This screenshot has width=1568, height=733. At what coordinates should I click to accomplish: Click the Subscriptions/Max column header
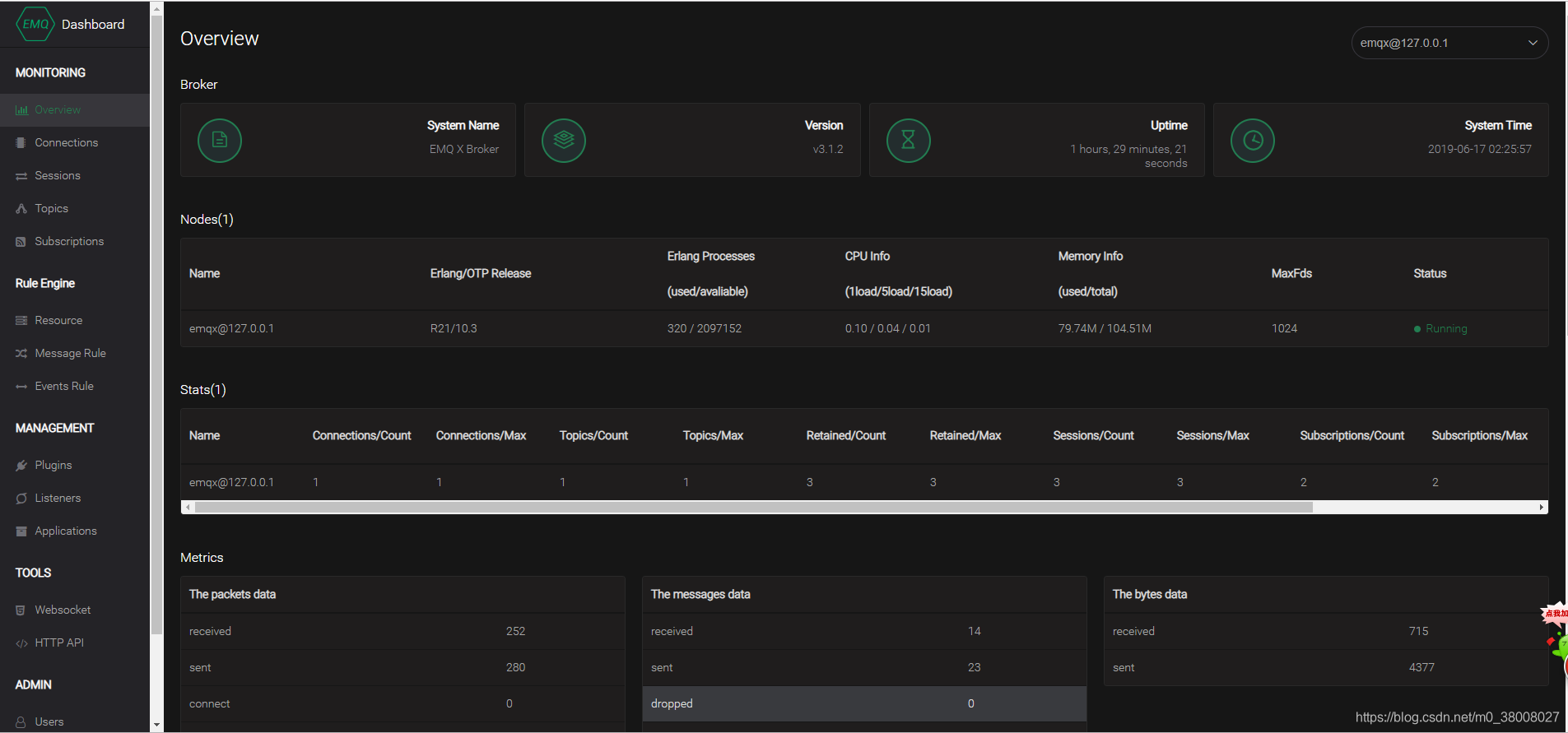click(1479, 436)
